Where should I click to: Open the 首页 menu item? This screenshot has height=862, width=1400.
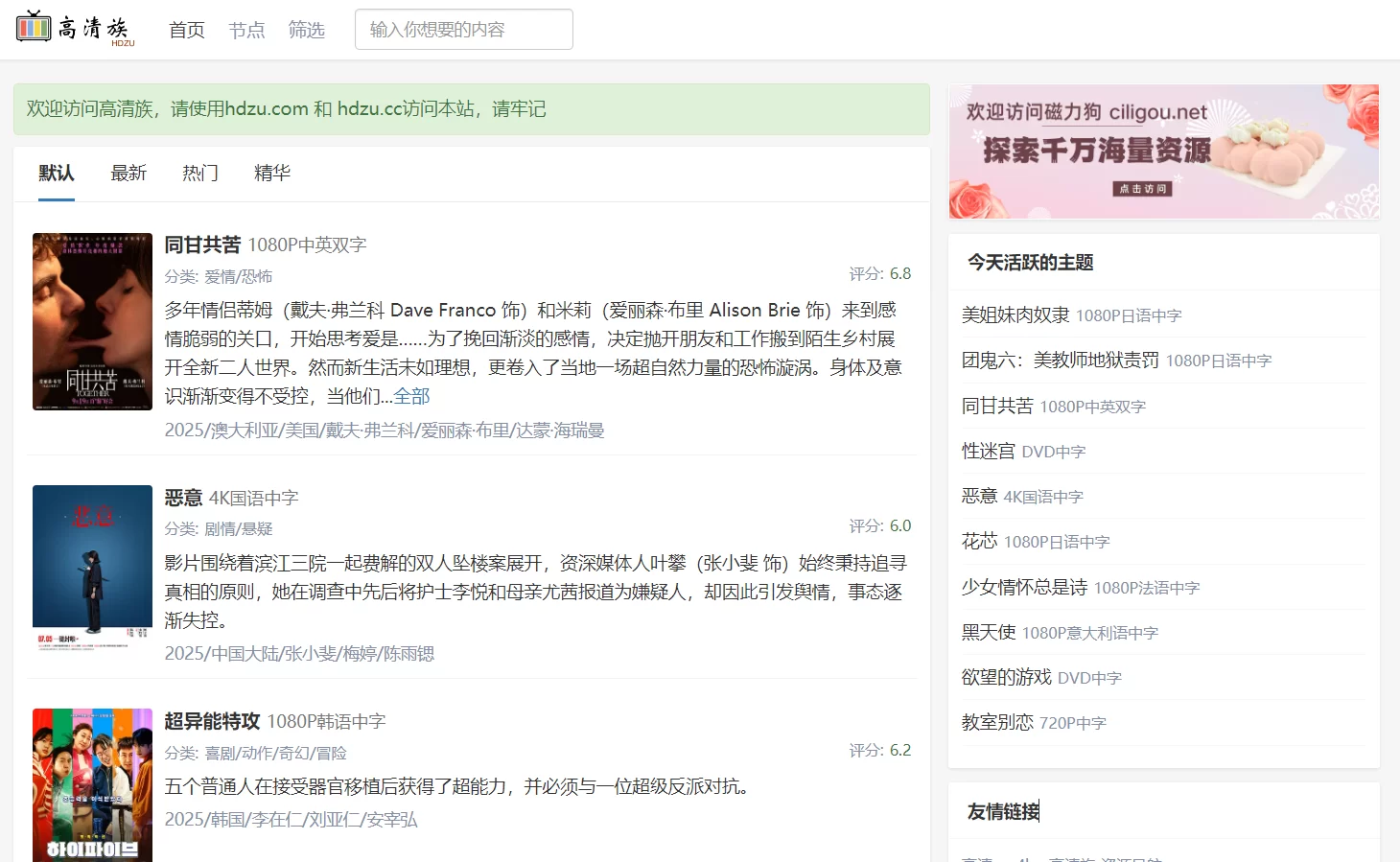[x=186, y=30]
